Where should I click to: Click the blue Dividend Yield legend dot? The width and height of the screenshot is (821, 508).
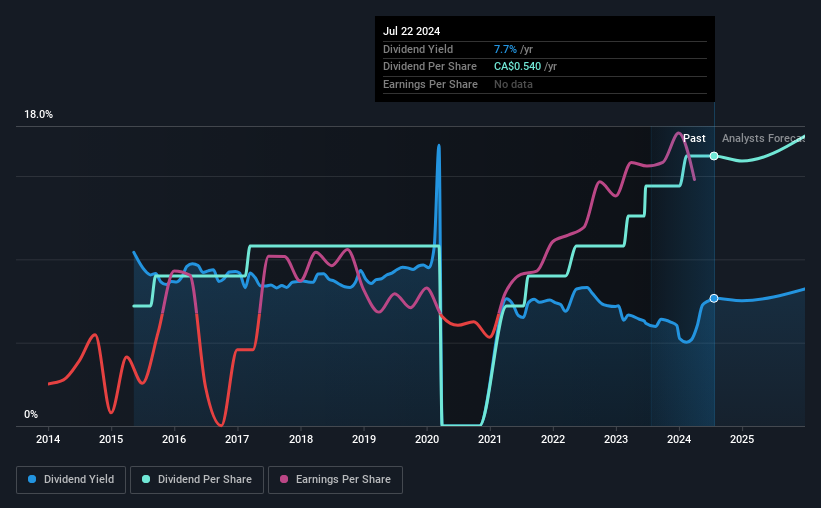(x=32, y=479)
